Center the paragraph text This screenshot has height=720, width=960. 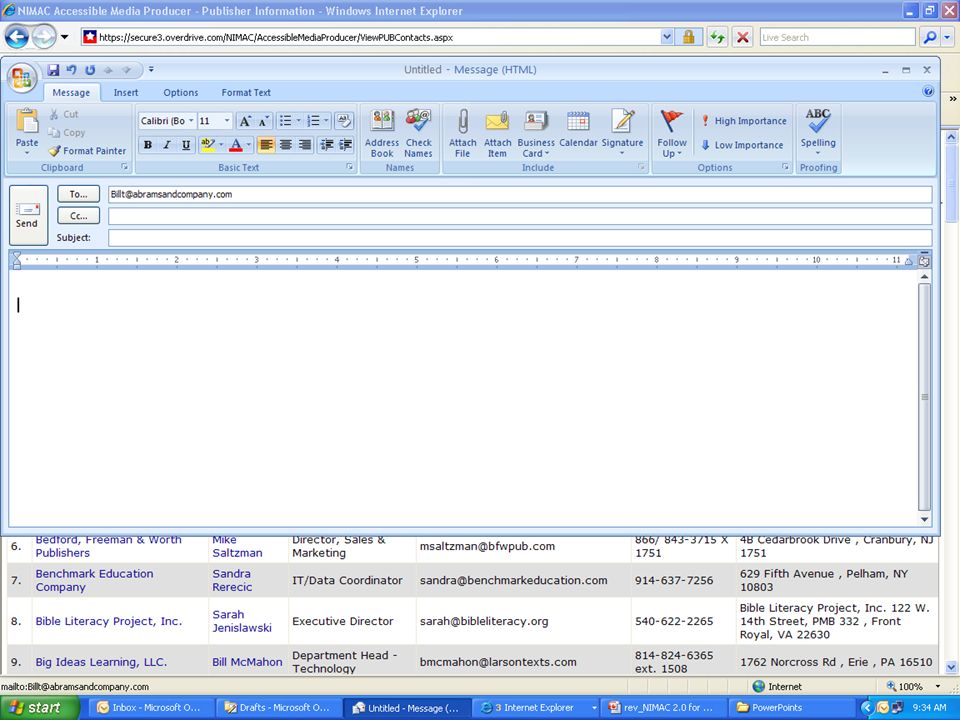[x=285, y=144]
